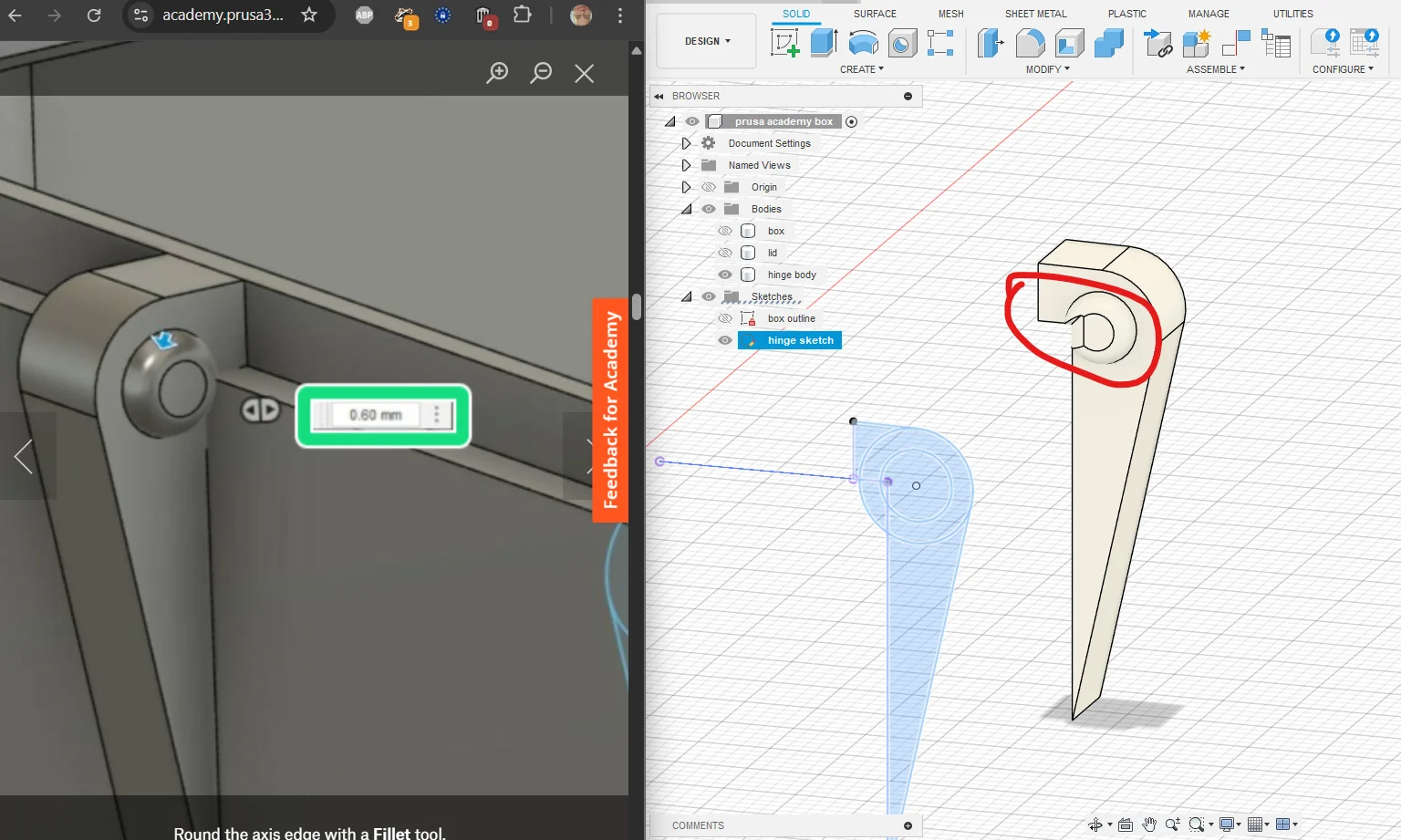Click the Grid and Snaps icon

point(1255,824)
